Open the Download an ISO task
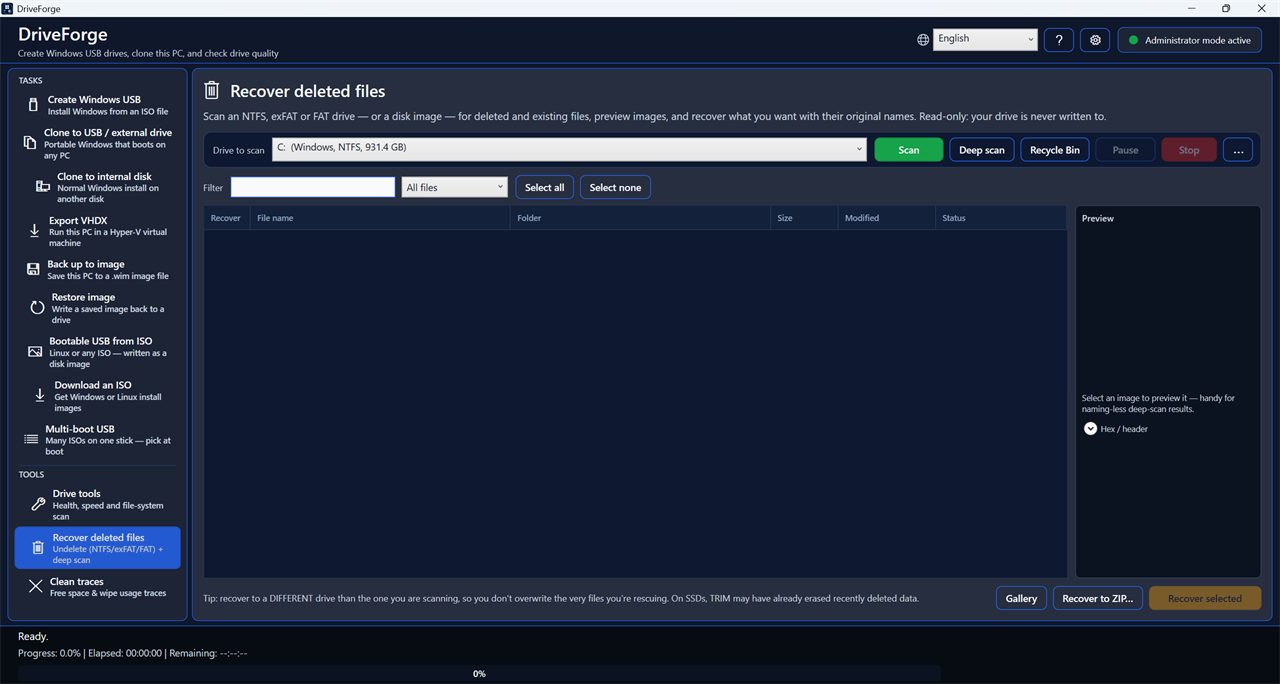 pyautogui.click(x=97, y=396)
